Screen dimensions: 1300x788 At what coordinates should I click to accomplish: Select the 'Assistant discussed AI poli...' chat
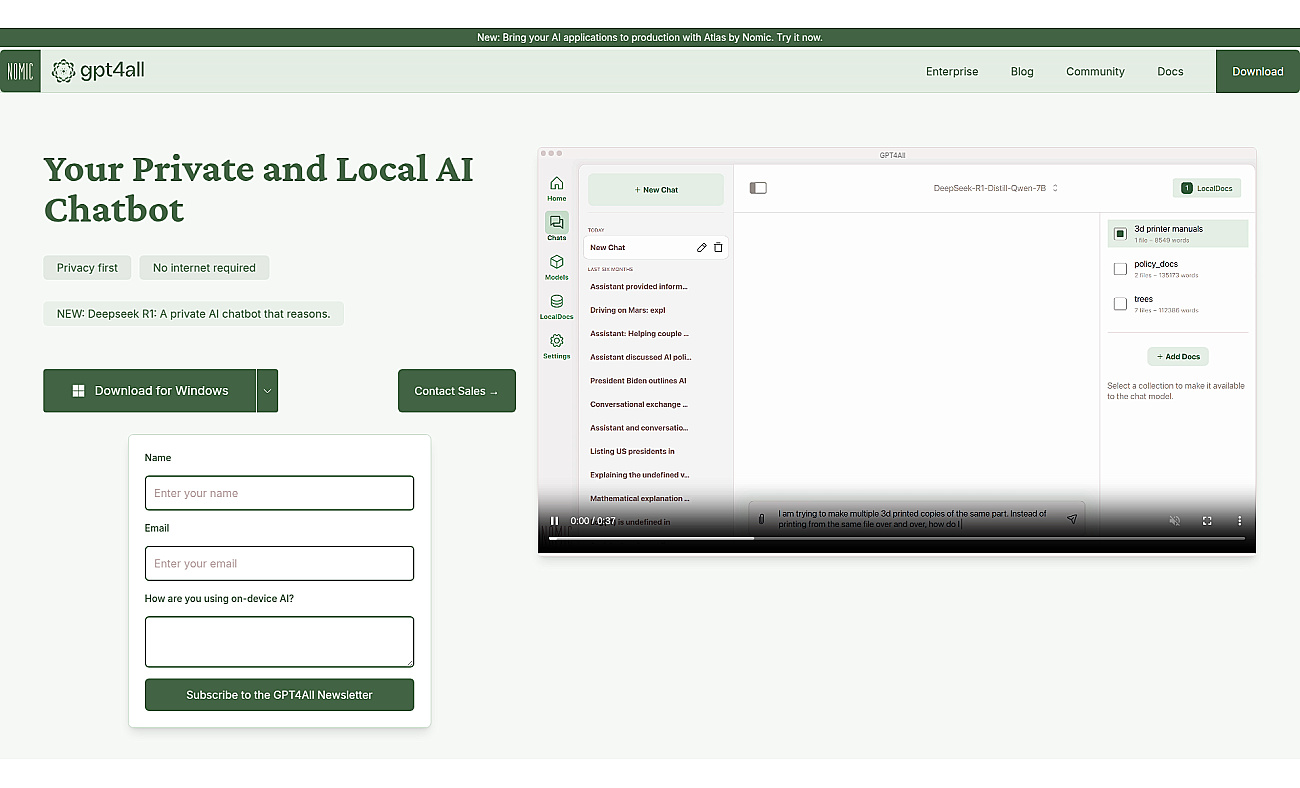pyautogui.click(x=640, y=357)
